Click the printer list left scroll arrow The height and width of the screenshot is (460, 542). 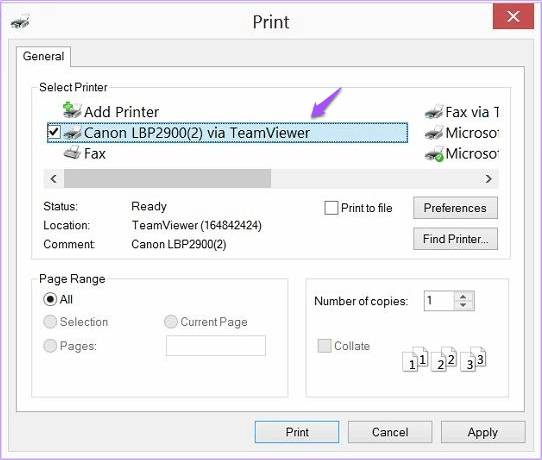pyautogui.click(x=53, y=179)
